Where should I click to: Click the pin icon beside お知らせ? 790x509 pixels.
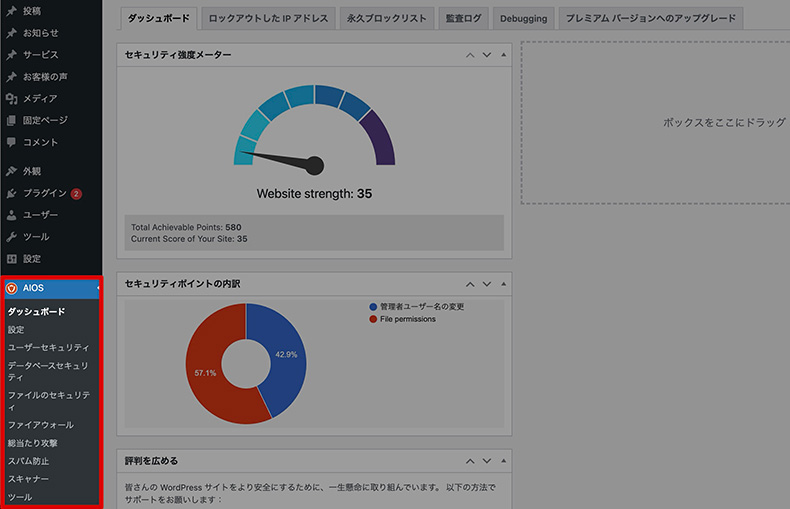point(11,33)
